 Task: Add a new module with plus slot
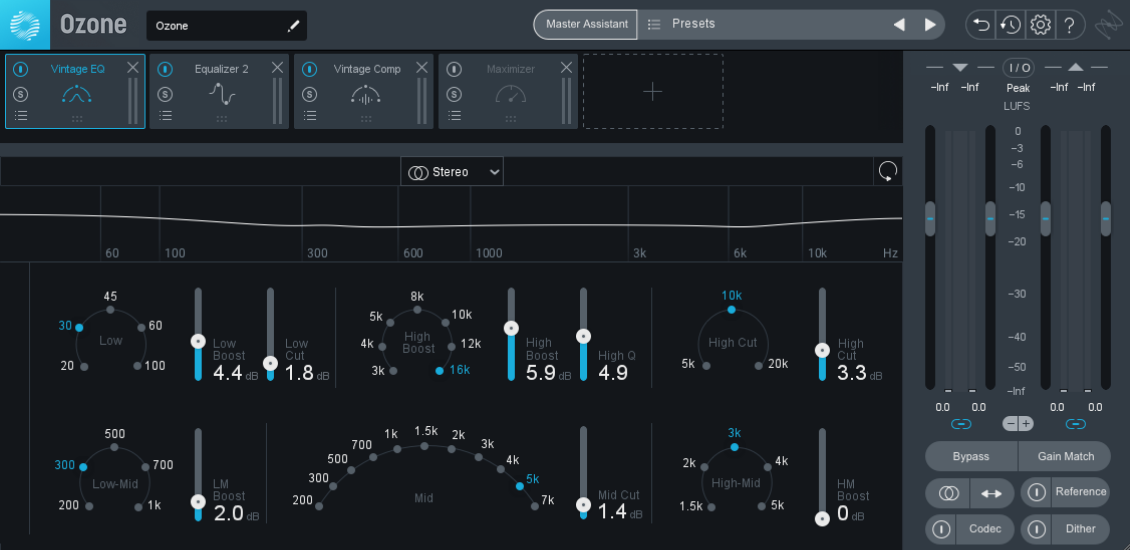pos(653,92)
